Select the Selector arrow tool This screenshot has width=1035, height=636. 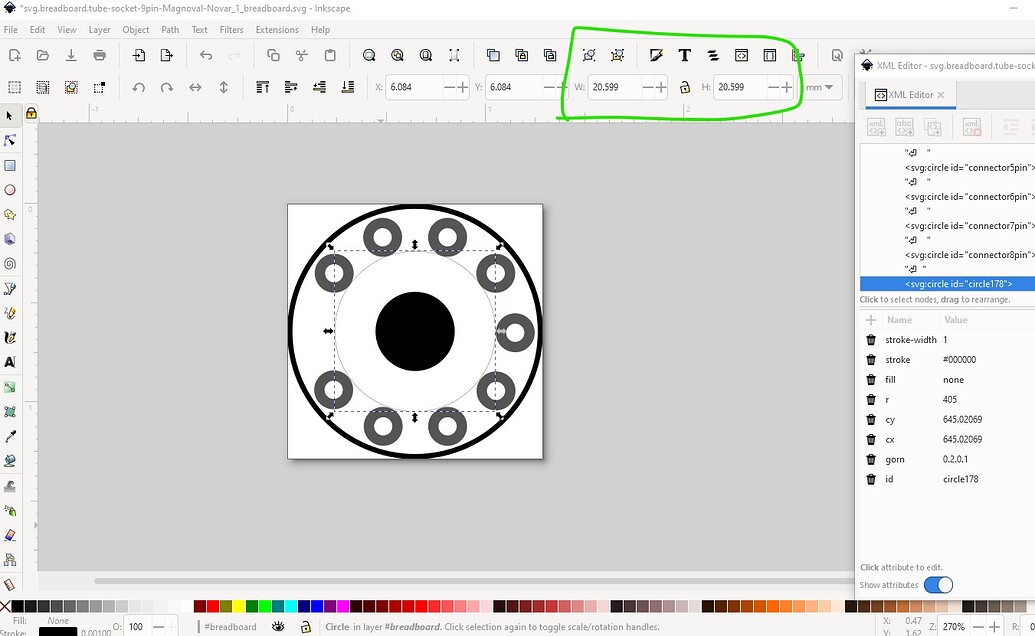point(9,116)
